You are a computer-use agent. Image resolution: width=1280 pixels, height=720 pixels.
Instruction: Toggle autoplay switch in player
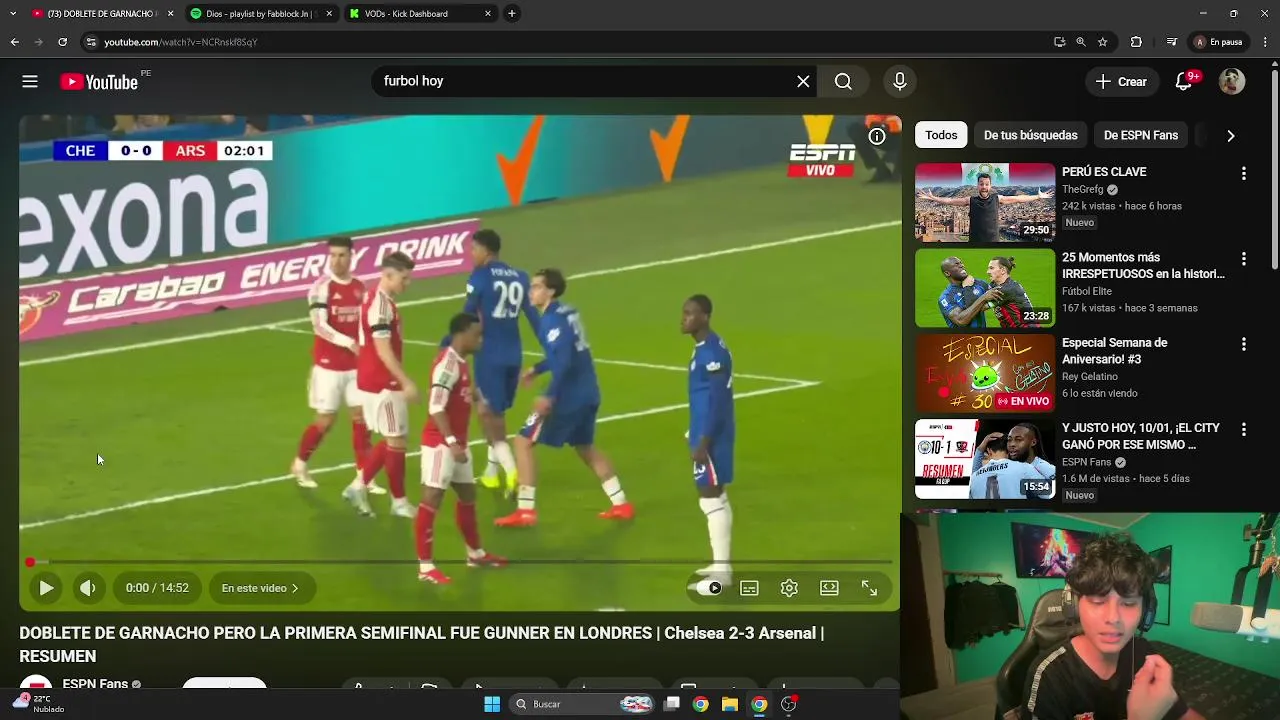pyautogui.click(x=709, y=588)
